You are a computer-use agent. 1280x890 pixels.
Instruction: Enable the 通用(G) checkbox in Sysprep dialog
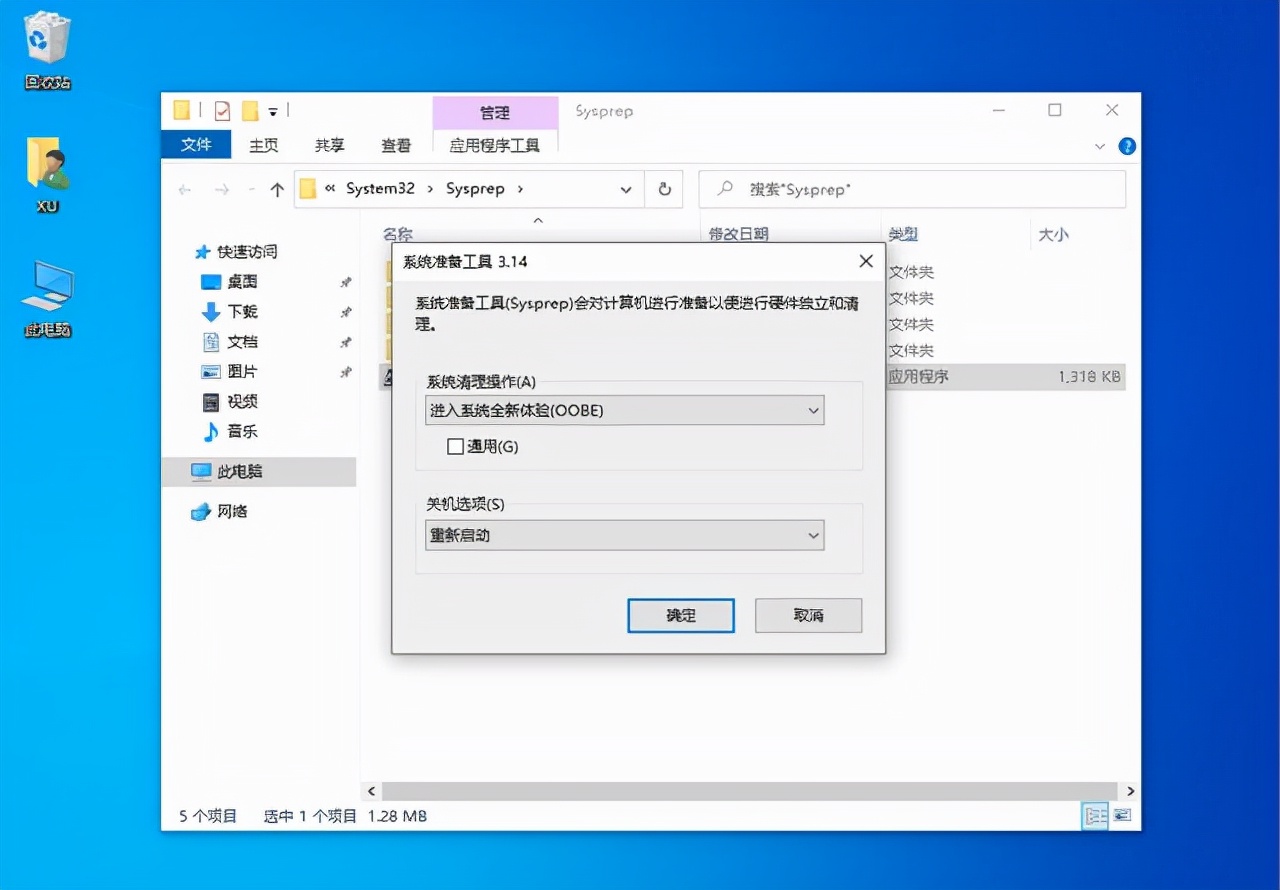point(456,446)
